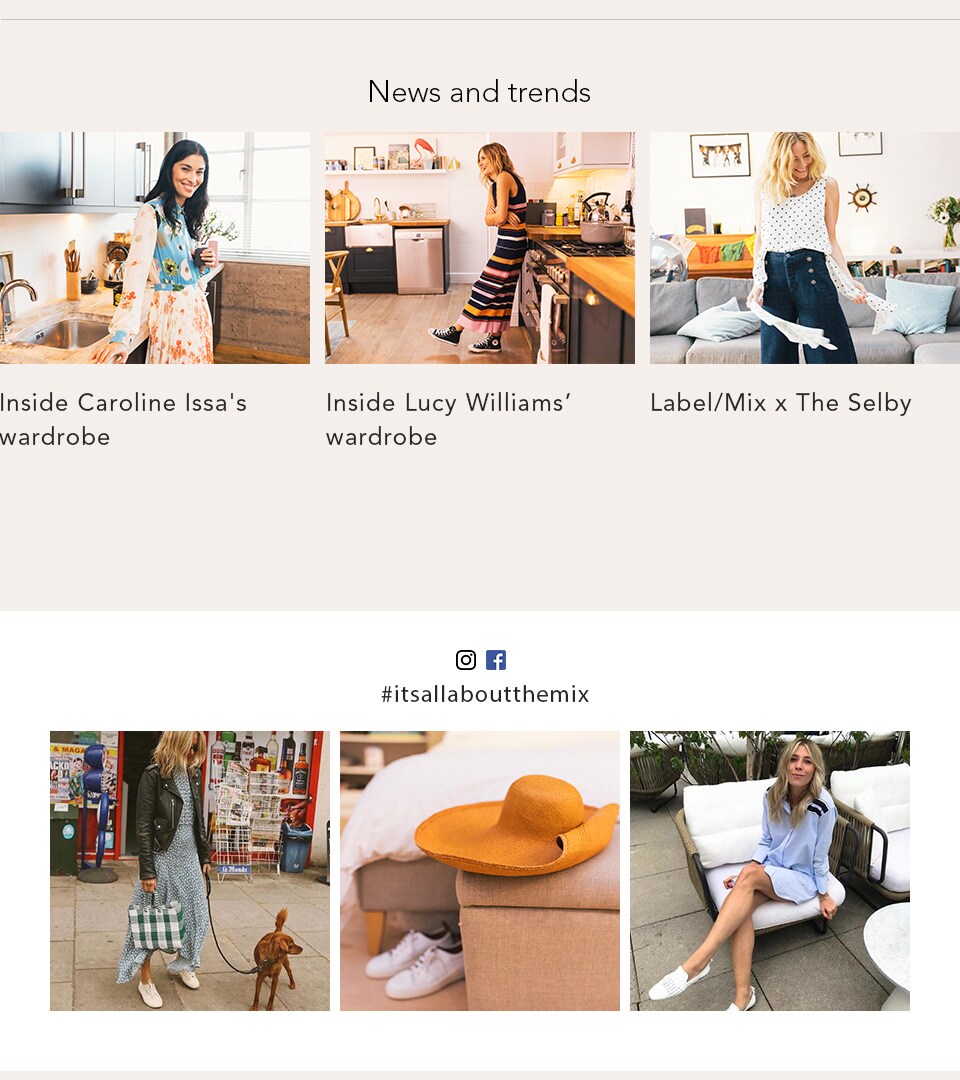Click the polka dot top on blonde woman
The width and height of the screenshot is (960, 1080).
(x=793, y=218)
